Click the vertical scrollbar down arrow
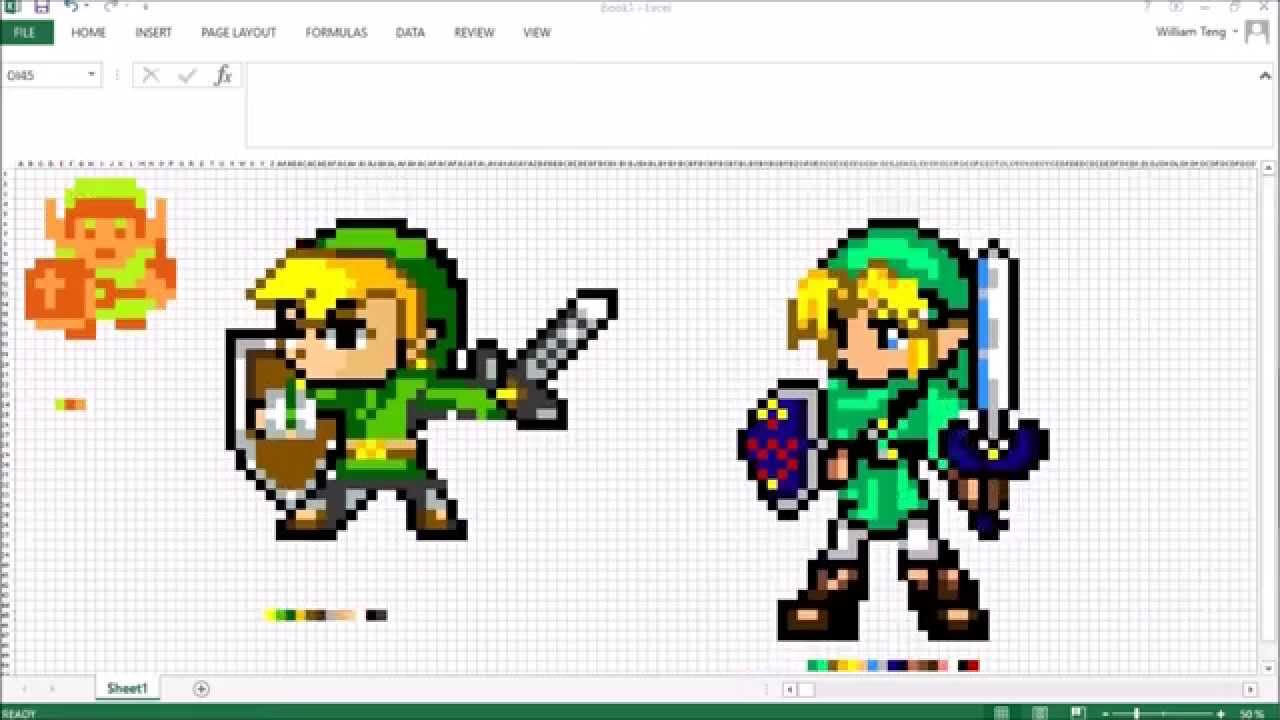1280x720 pixels. [1267, 667]
